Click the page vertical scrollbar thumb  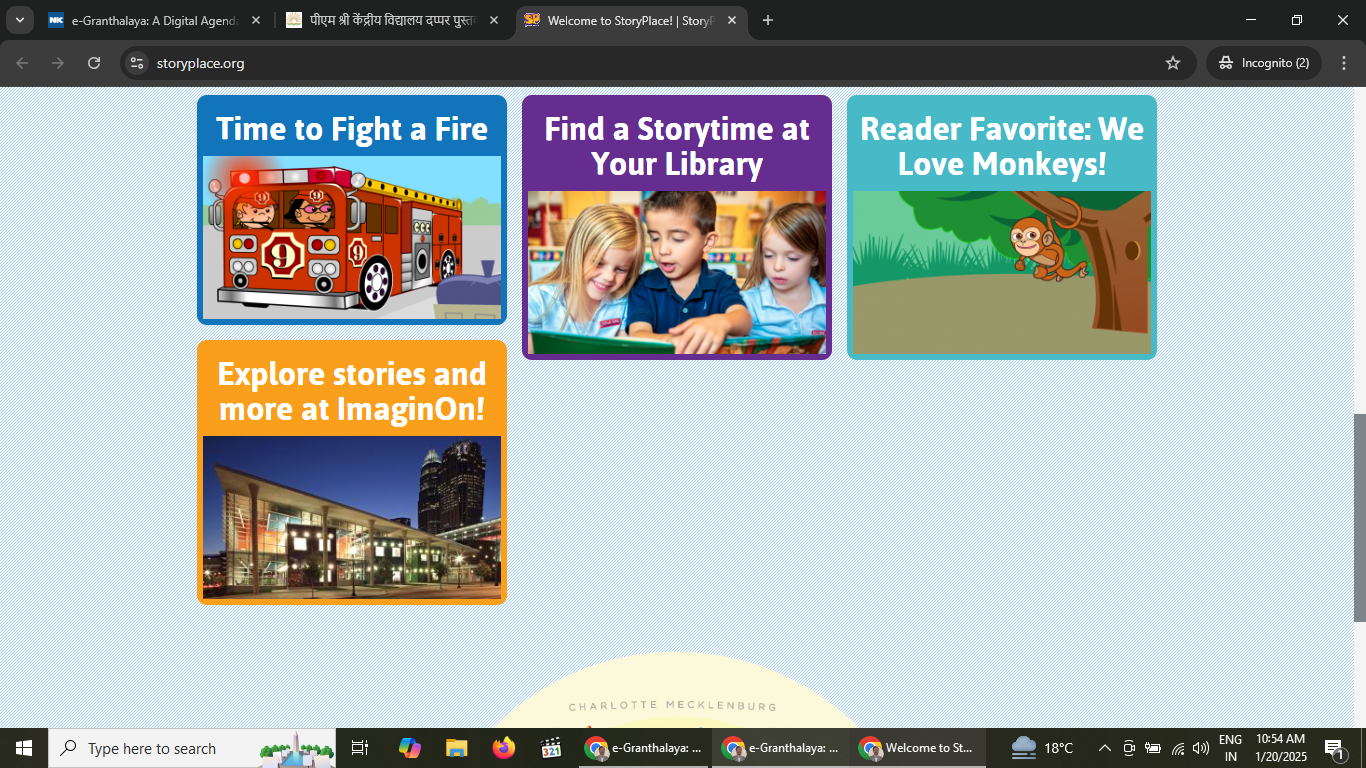click(x=1359, y=518)
